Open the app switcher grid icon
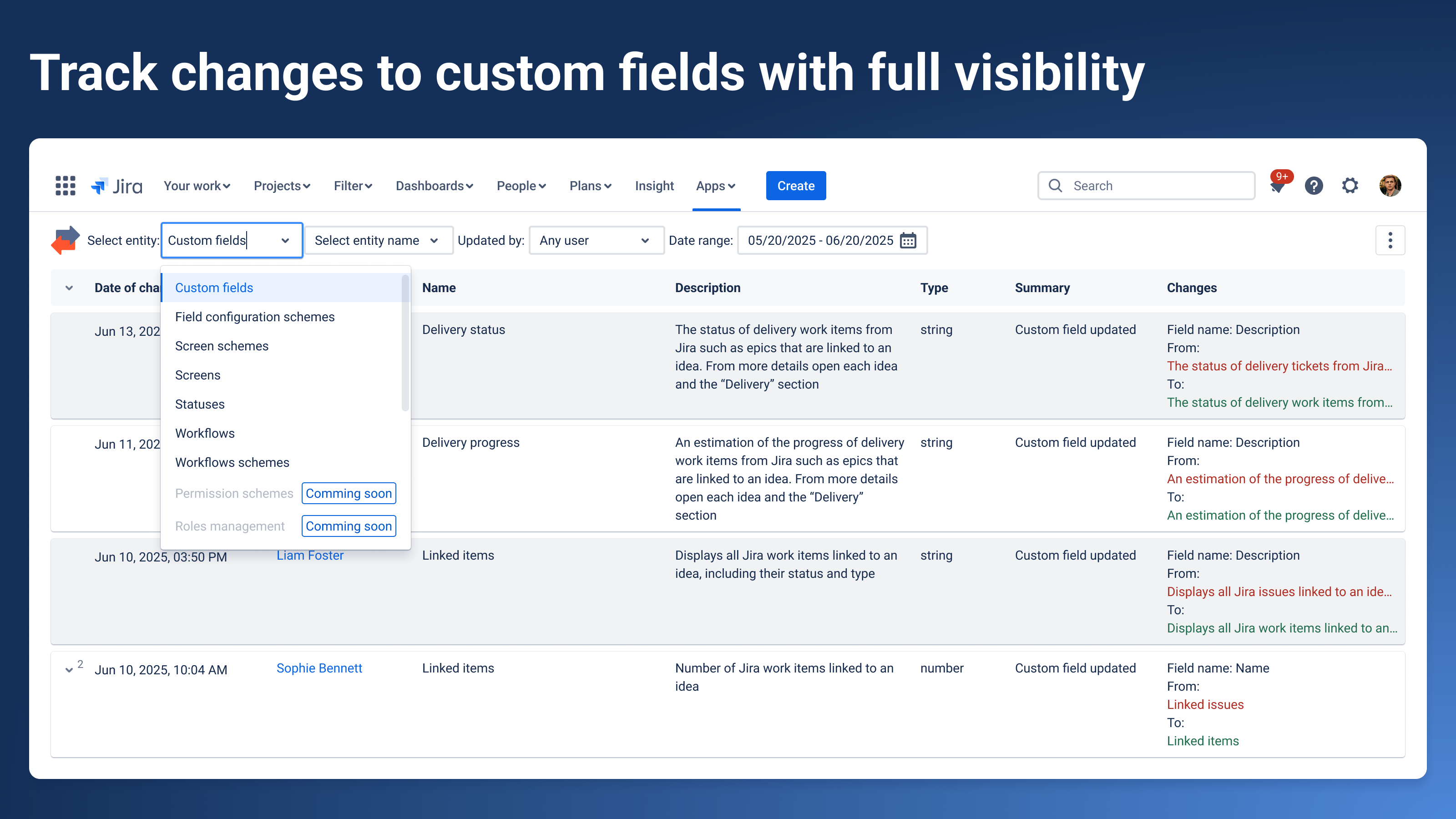 [x=66, y=185]
